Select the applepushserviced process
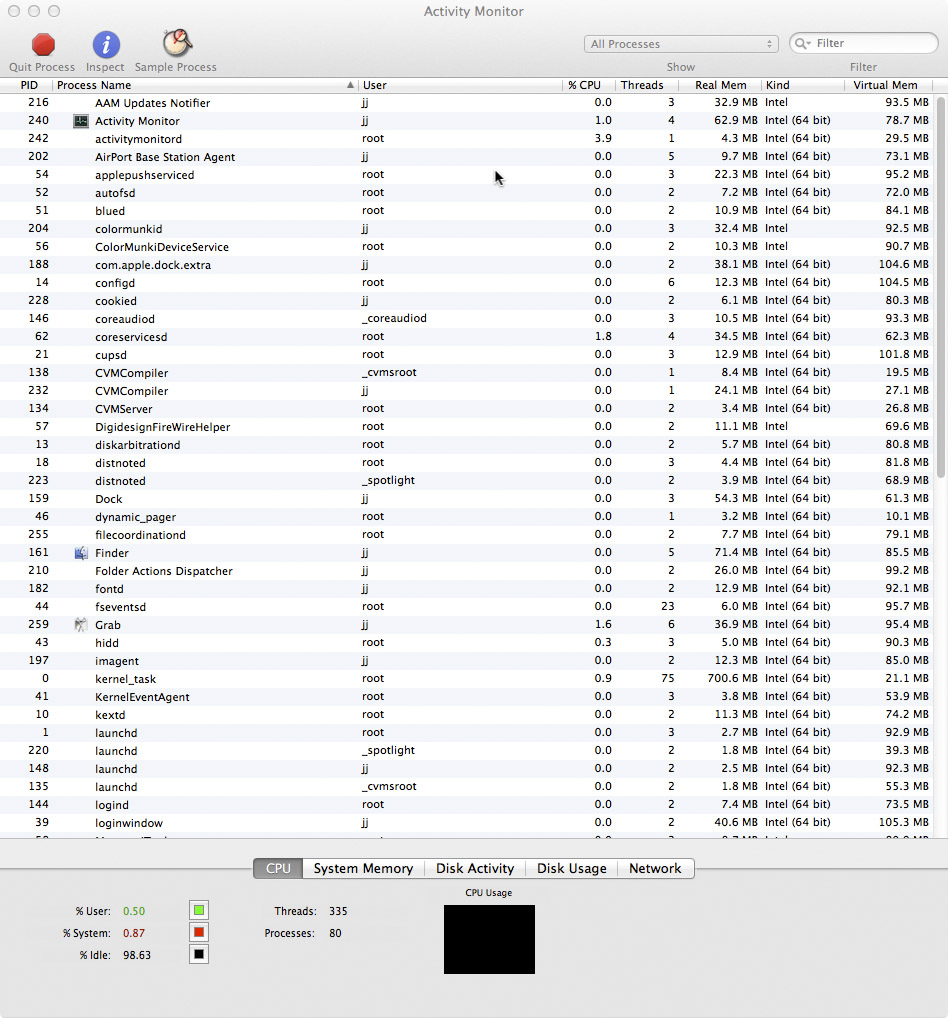This screenshot has width=948, height=1018. [468, 175]
